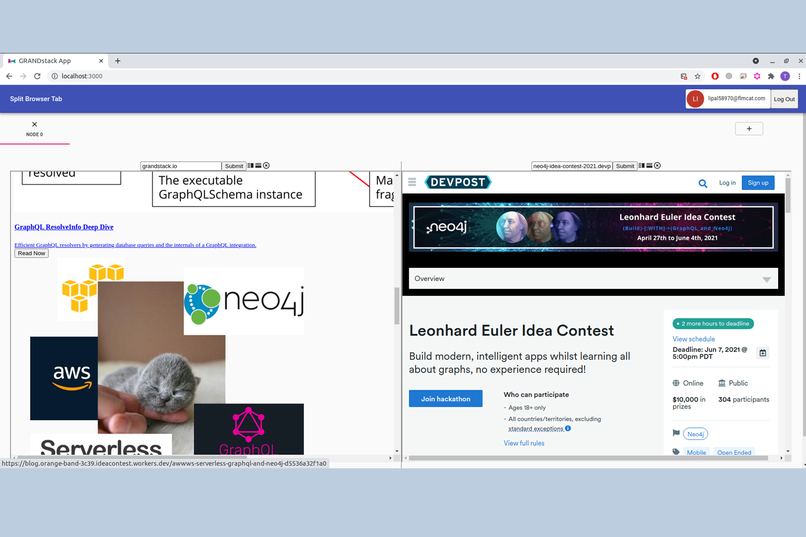Submit the neo4j-idea-contest URL
Viewport: 806px width, 537px height.
click(625, 166)
